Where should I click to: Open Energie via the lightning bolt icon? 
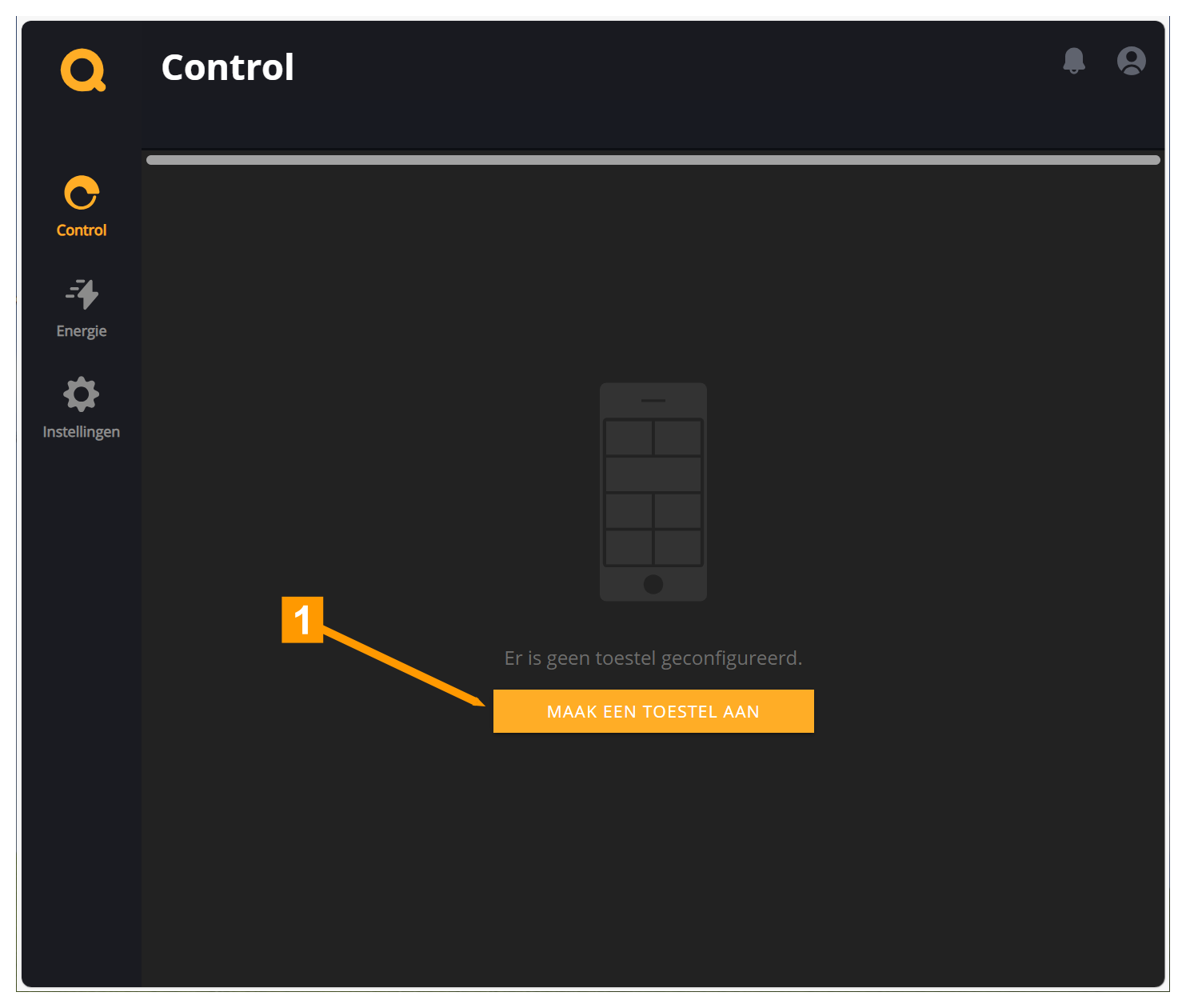pos(82,294)
